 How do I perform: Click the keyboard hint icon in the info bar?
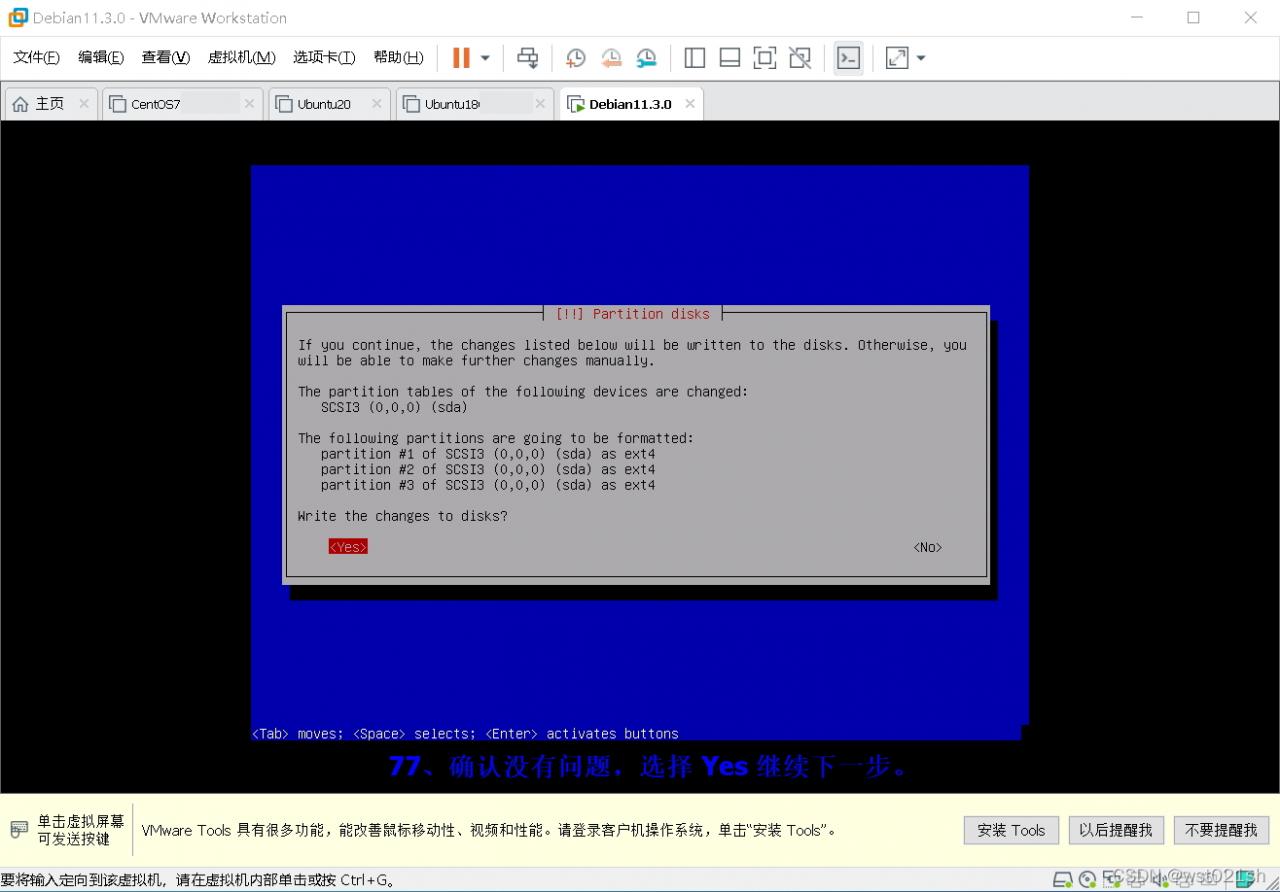tap(19, 830)
